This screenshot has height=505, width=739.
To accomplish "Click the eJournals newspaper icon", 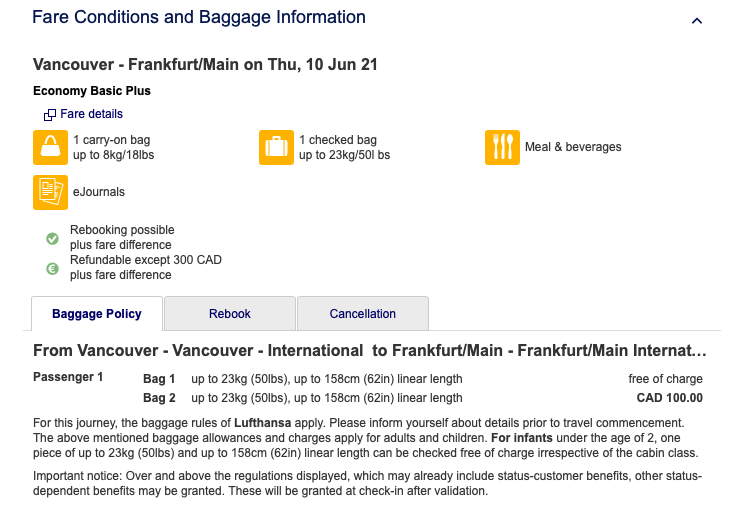I will (x=50, y=192).
